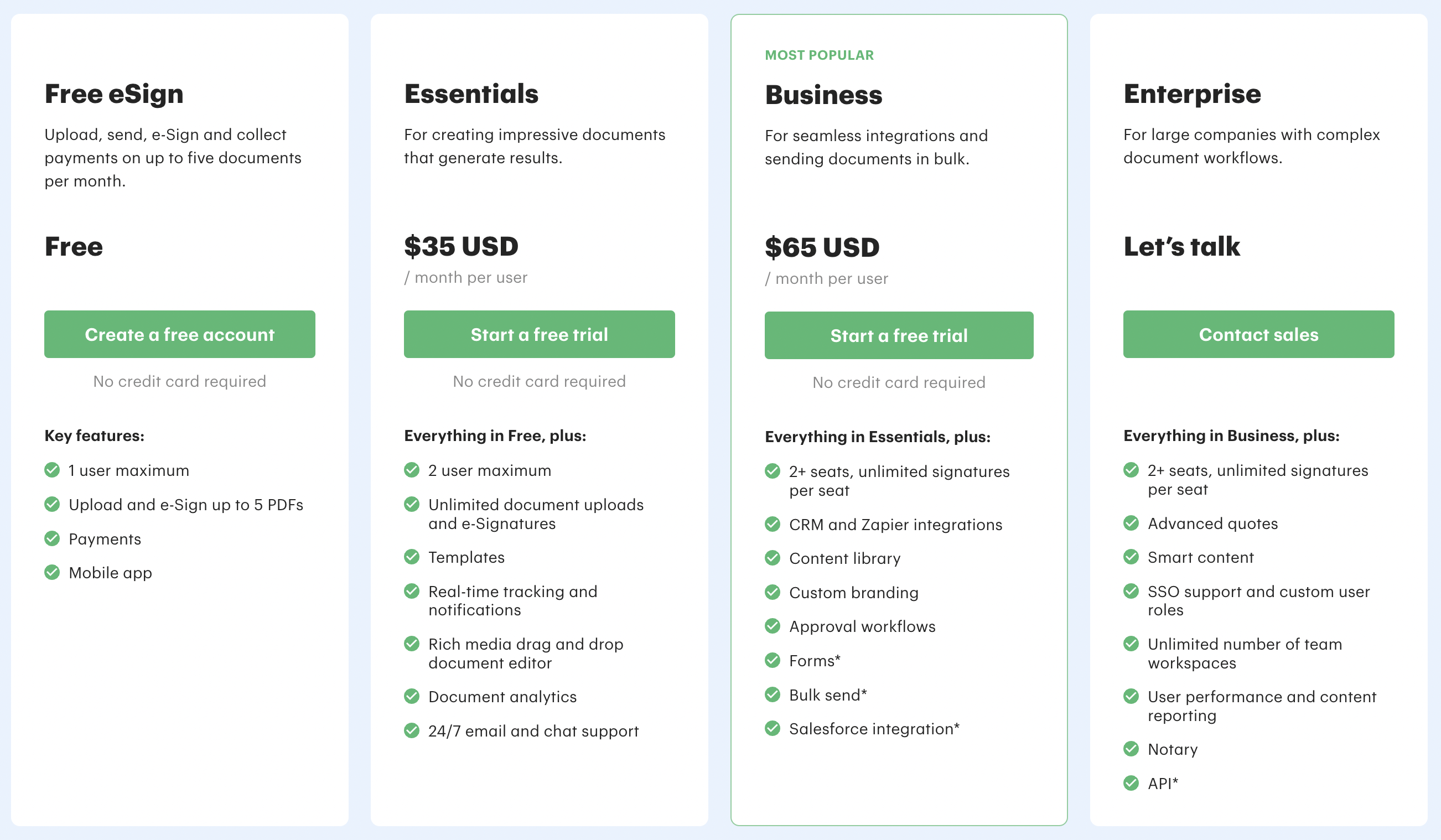The height and width of the screenshot is (840, 1441).
Task: Click the Create a free account button
Action: pos(179,335)
